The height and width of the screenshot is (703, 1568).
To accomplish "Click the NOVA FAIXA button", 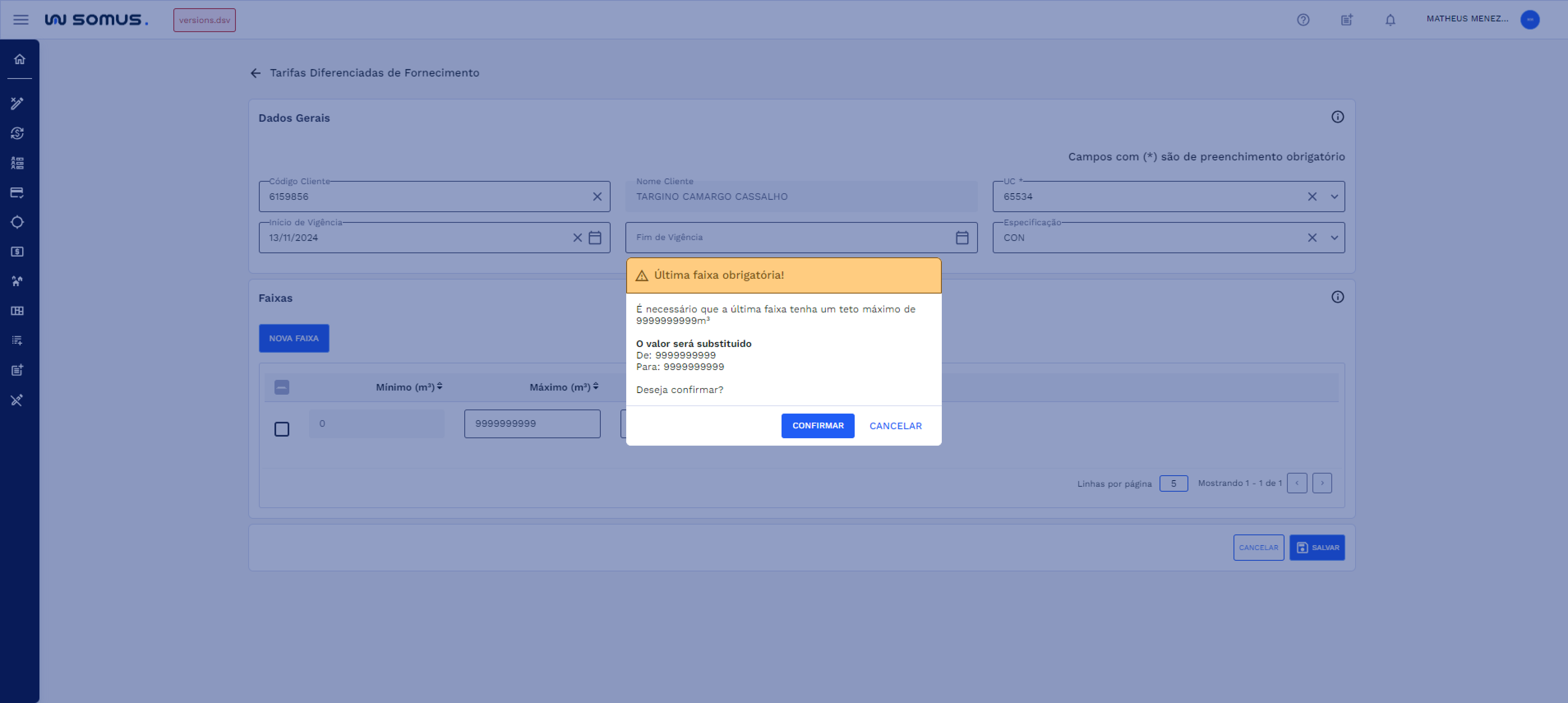I will (x=294, y=338).
